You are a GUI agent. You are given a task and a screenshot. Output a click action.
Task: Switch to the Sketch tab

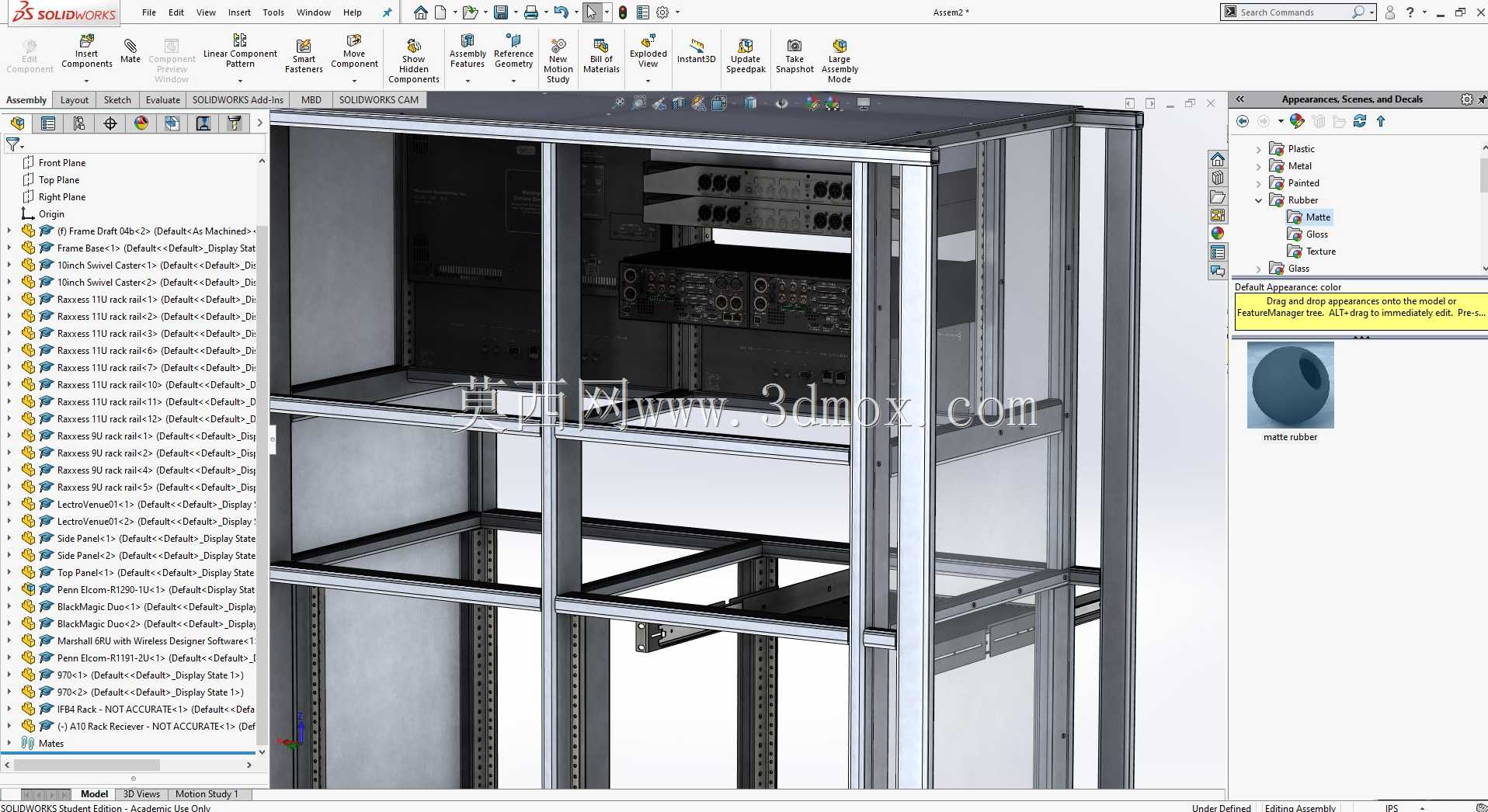coord(117,100)
